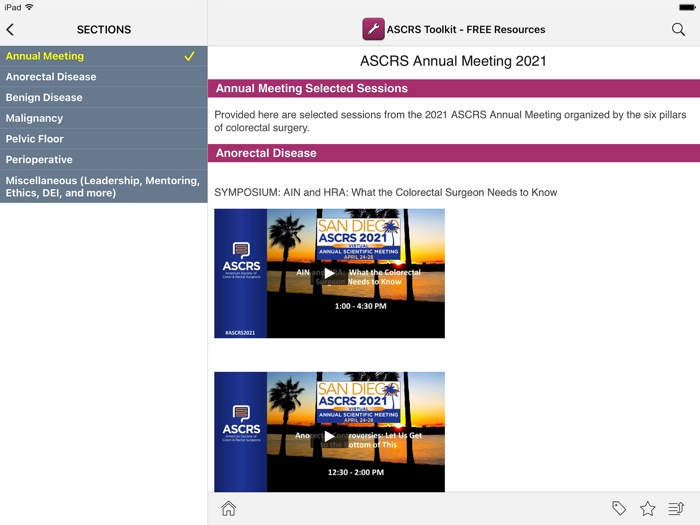
Task: Tap the ASCRS Toolkit wrench app icon
Action: [373, 29]
